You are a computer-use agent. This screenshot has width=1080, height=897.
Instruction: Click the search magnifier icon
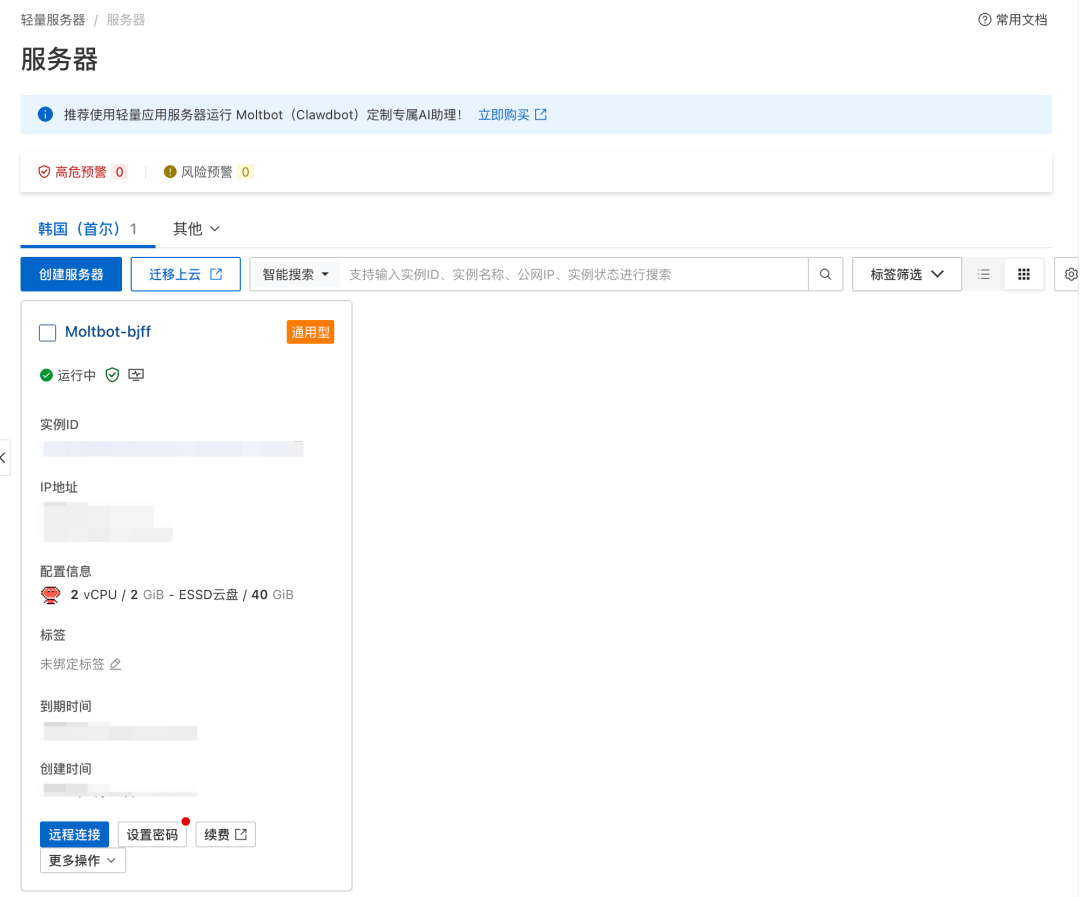(x=826, y=273)
